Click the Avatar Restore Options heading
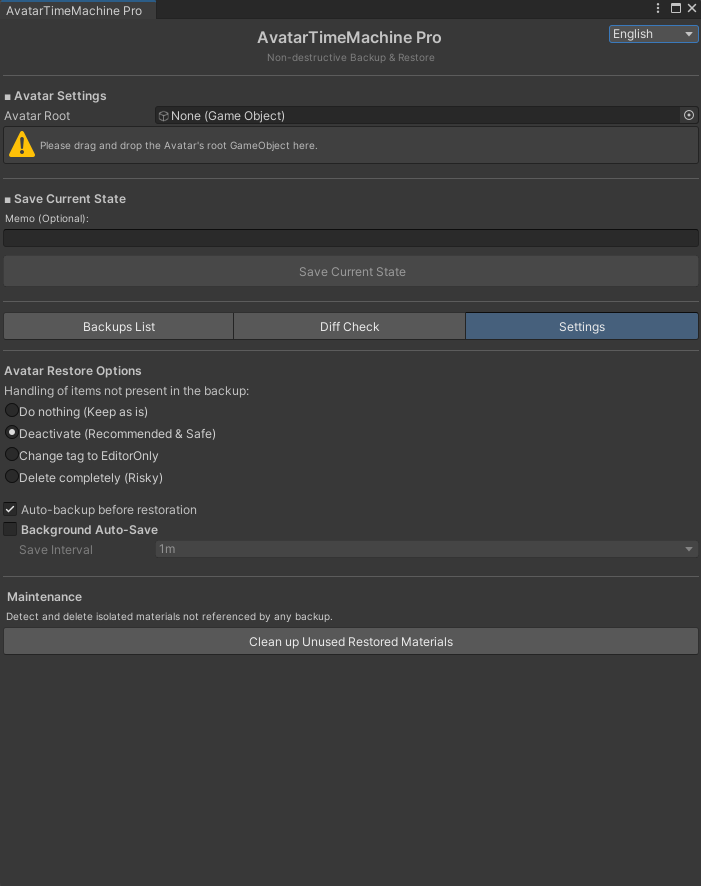The image size is (701, 886). click(73, 371)
